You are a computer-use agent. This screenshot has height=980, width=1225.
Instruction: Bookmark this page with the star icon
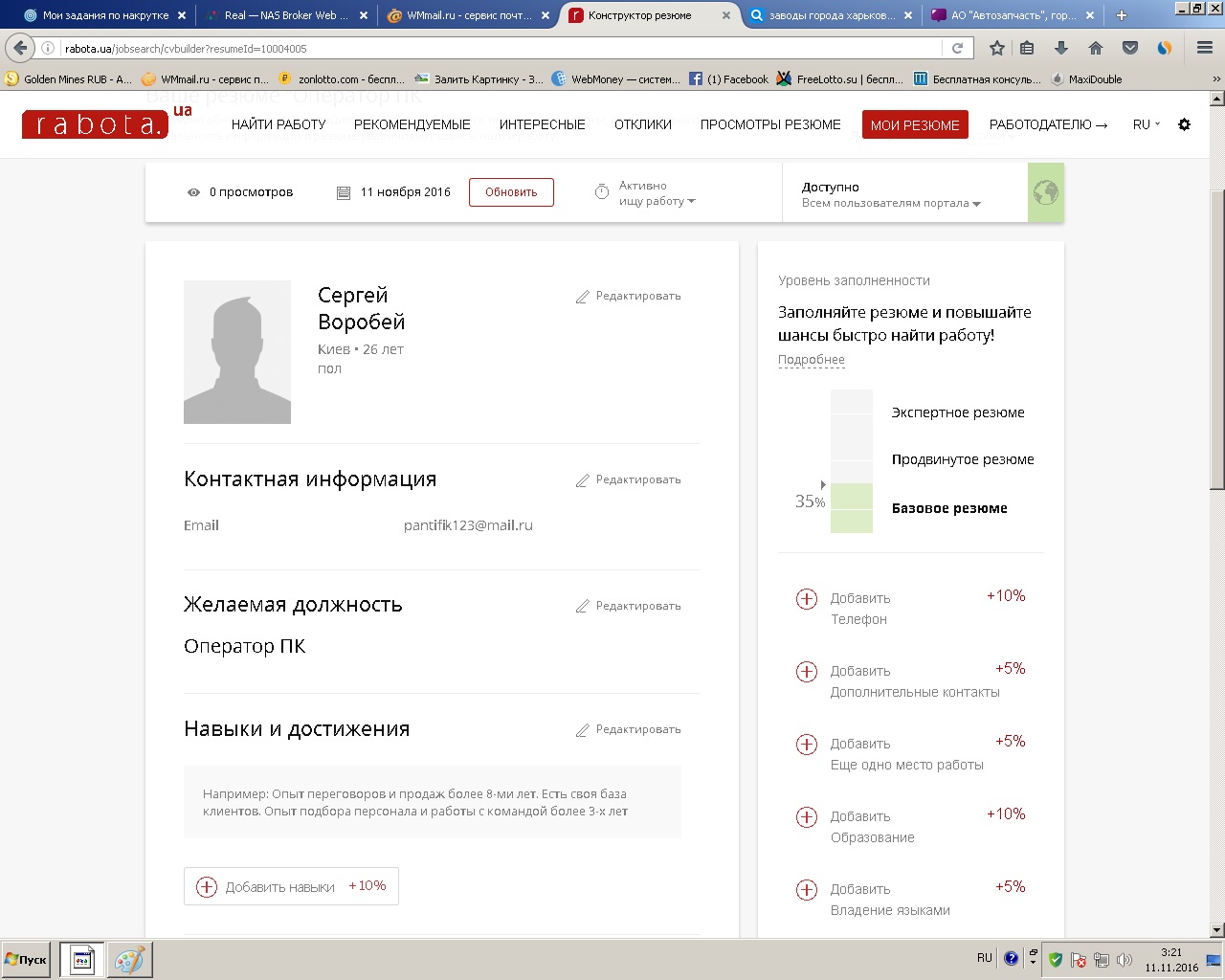(996, 48)
